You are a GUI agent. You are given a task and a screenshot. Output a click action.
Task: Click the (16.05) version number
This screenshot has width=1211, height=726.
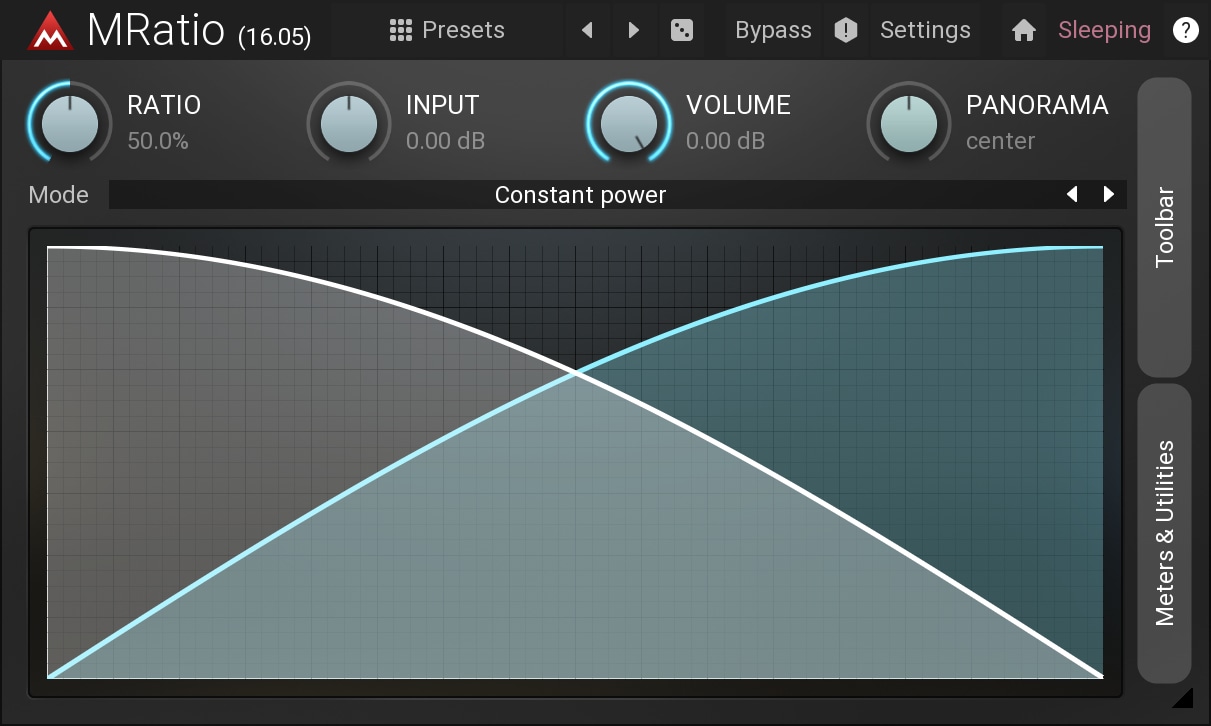[x=275, y=38]
